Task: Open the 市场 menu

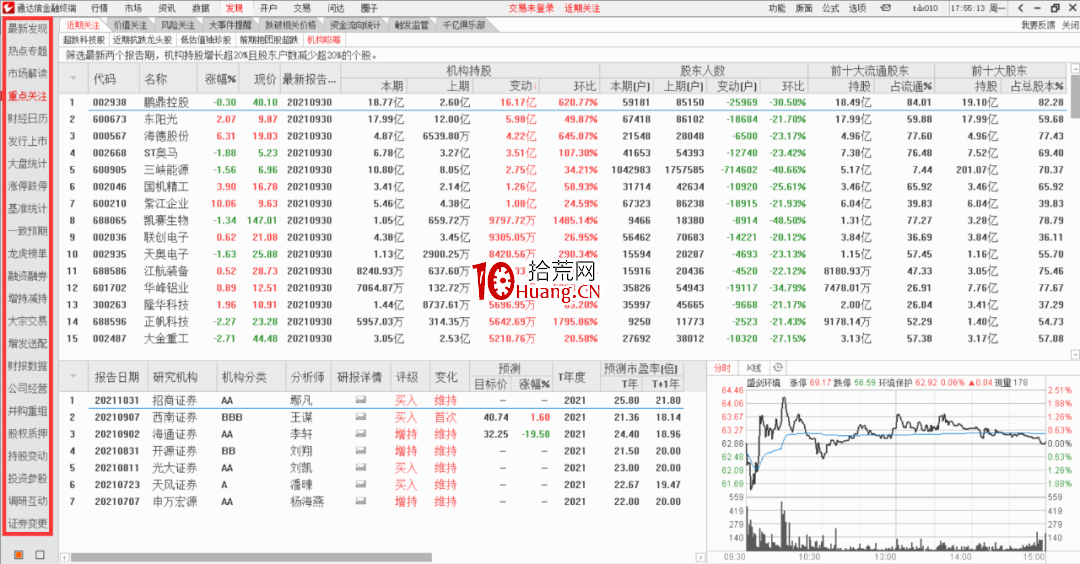Action: [134, 8]
